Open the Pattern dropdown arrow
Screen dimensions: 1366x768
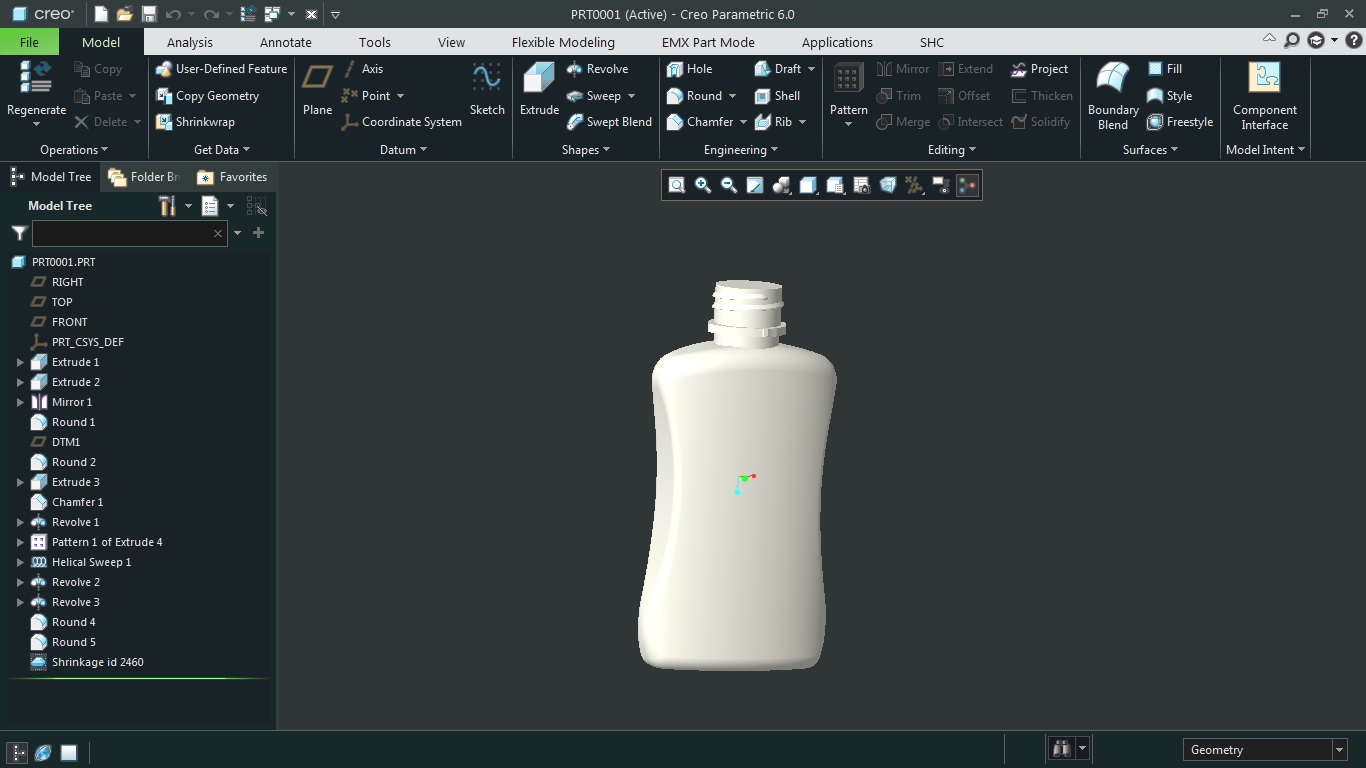(x=848, y=124)
